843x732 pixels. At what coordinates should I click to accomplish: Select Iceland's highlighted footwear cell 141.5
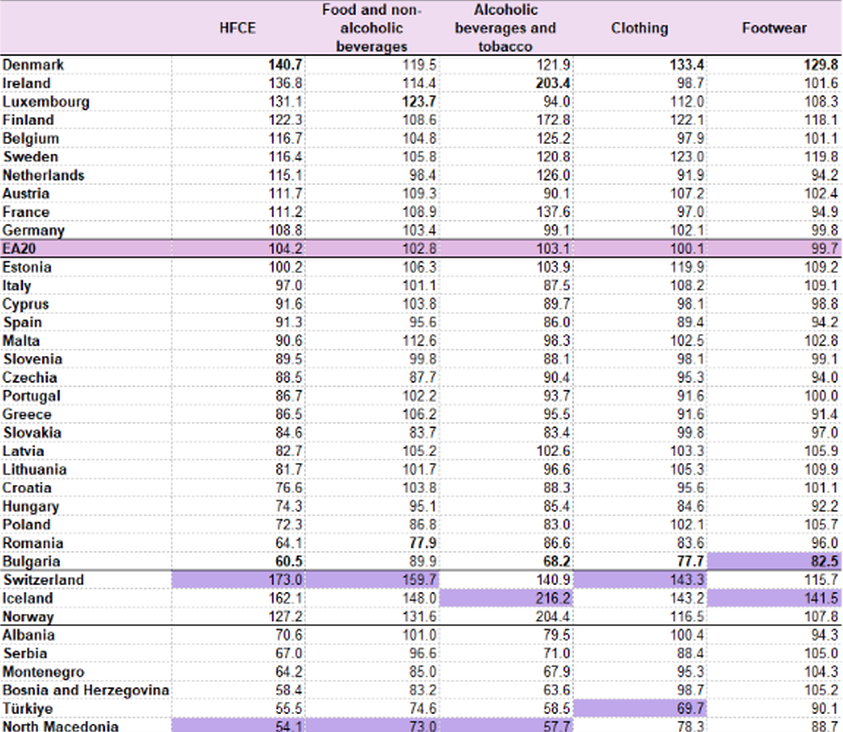(x=820, y=598)
